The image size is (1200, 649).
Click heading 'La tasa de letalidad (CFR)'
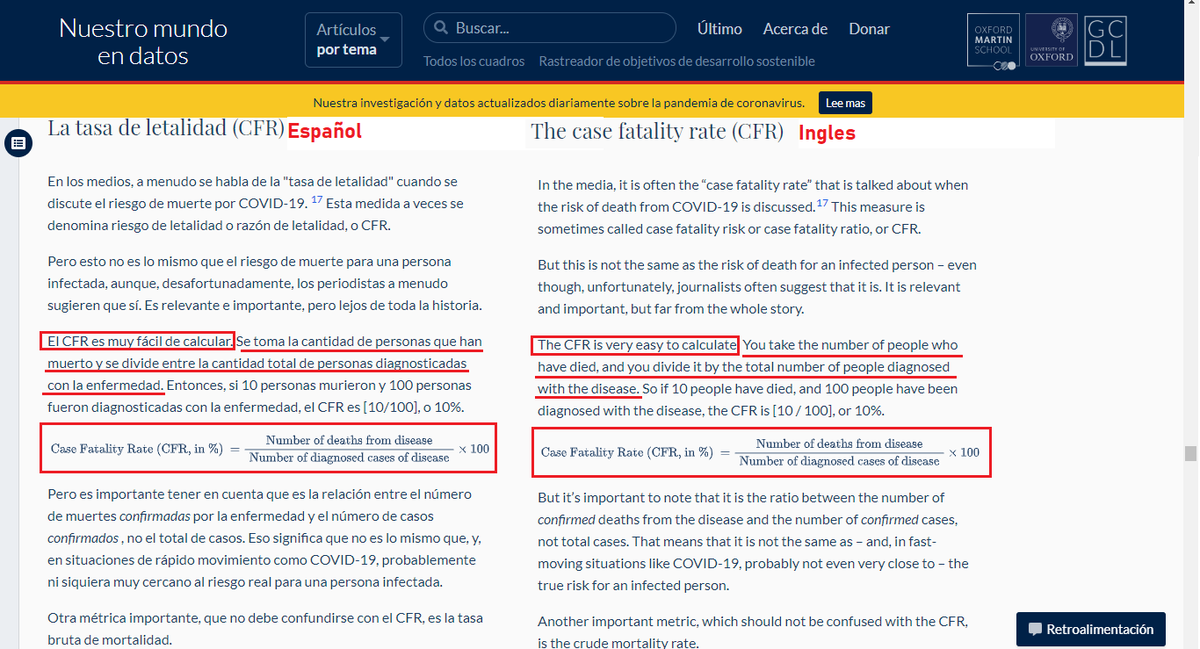(x=166, y=128)
